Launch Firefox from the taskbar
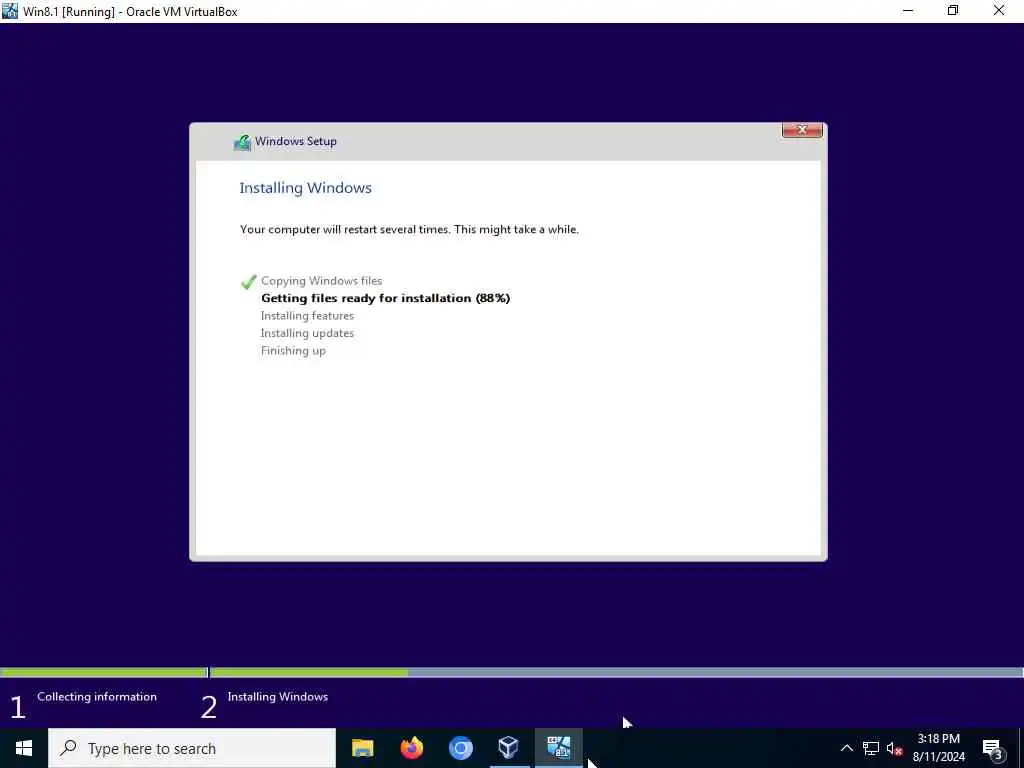The width and height of the screenshot is (1024, 768). pyautogui.click(x=411, y=748)
